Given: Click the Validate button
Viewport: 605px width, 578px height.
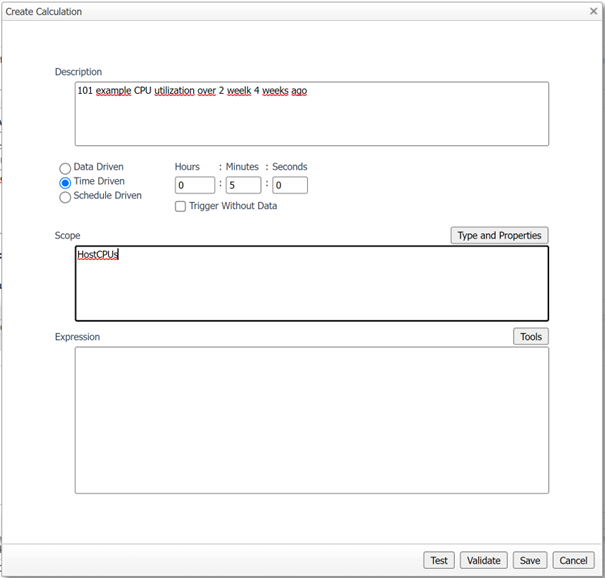Looking at the screenshot, I should click(x=484, y=561).
